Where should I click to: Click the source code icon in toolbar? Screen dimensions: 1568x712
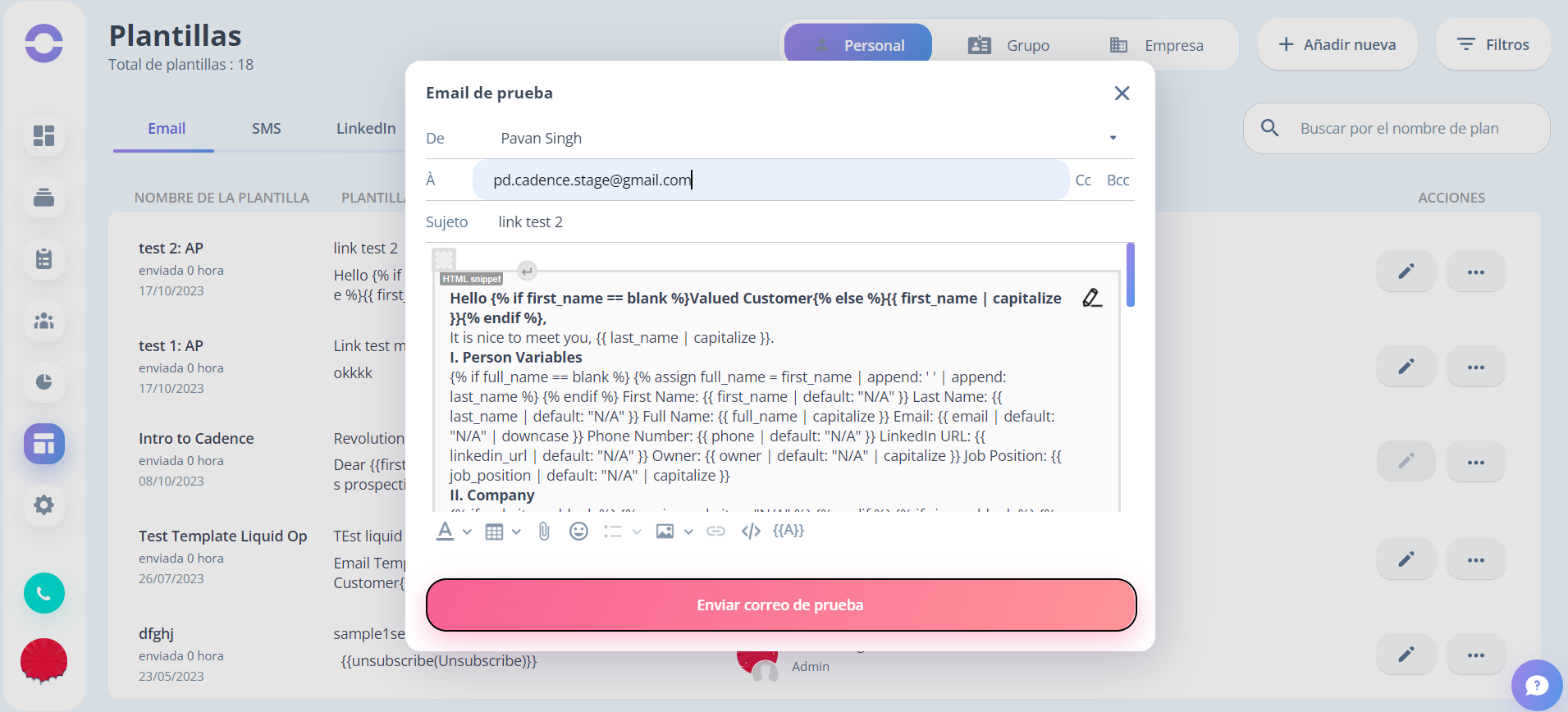pos(751,532)
